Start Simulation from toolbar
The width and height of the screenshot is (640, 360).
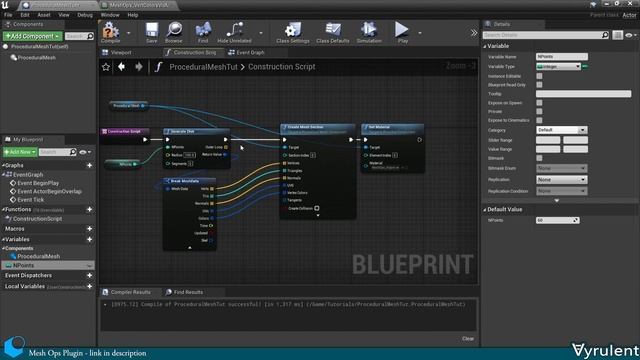point(369,32)
